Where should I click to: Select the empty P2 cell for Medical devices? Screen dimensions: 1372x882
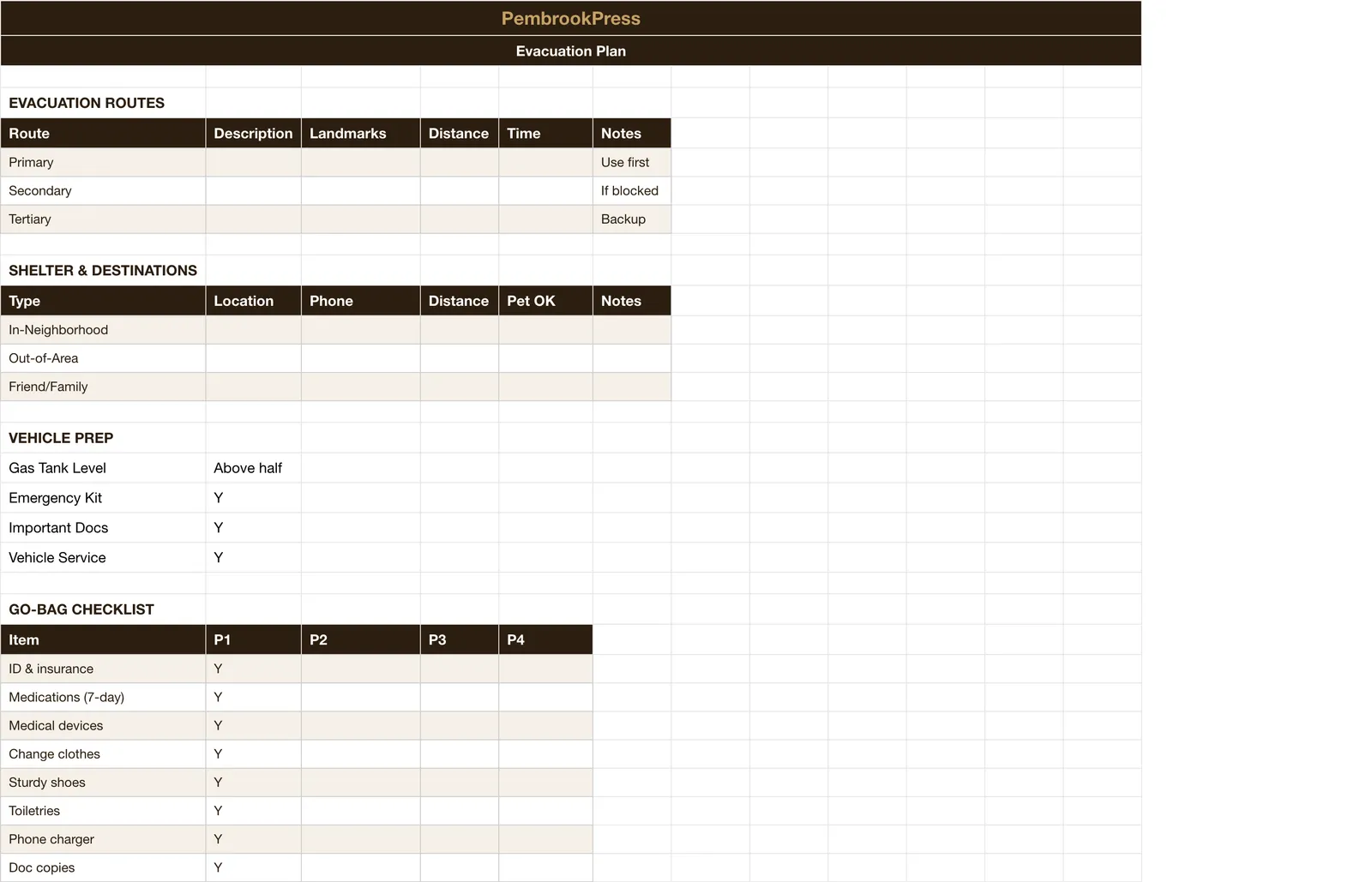[x=360, y=725]
